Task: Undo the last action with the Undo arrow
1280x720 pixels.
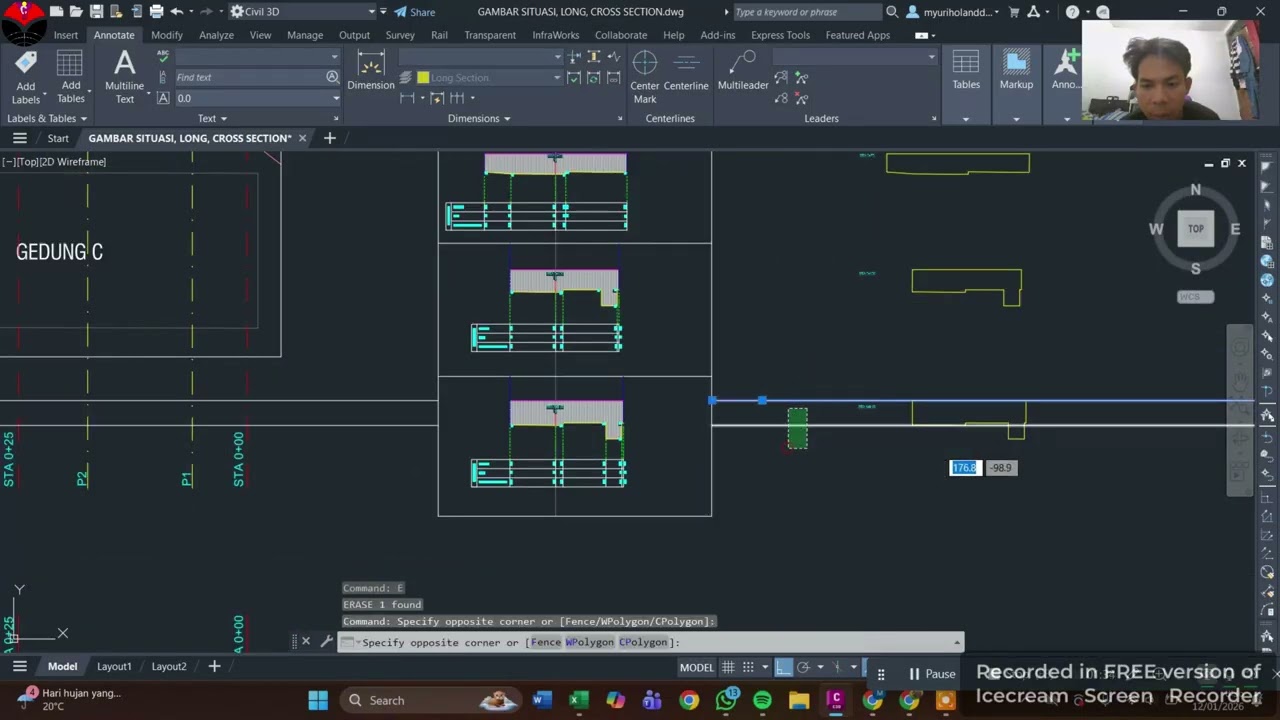Action: click(177, 12)
